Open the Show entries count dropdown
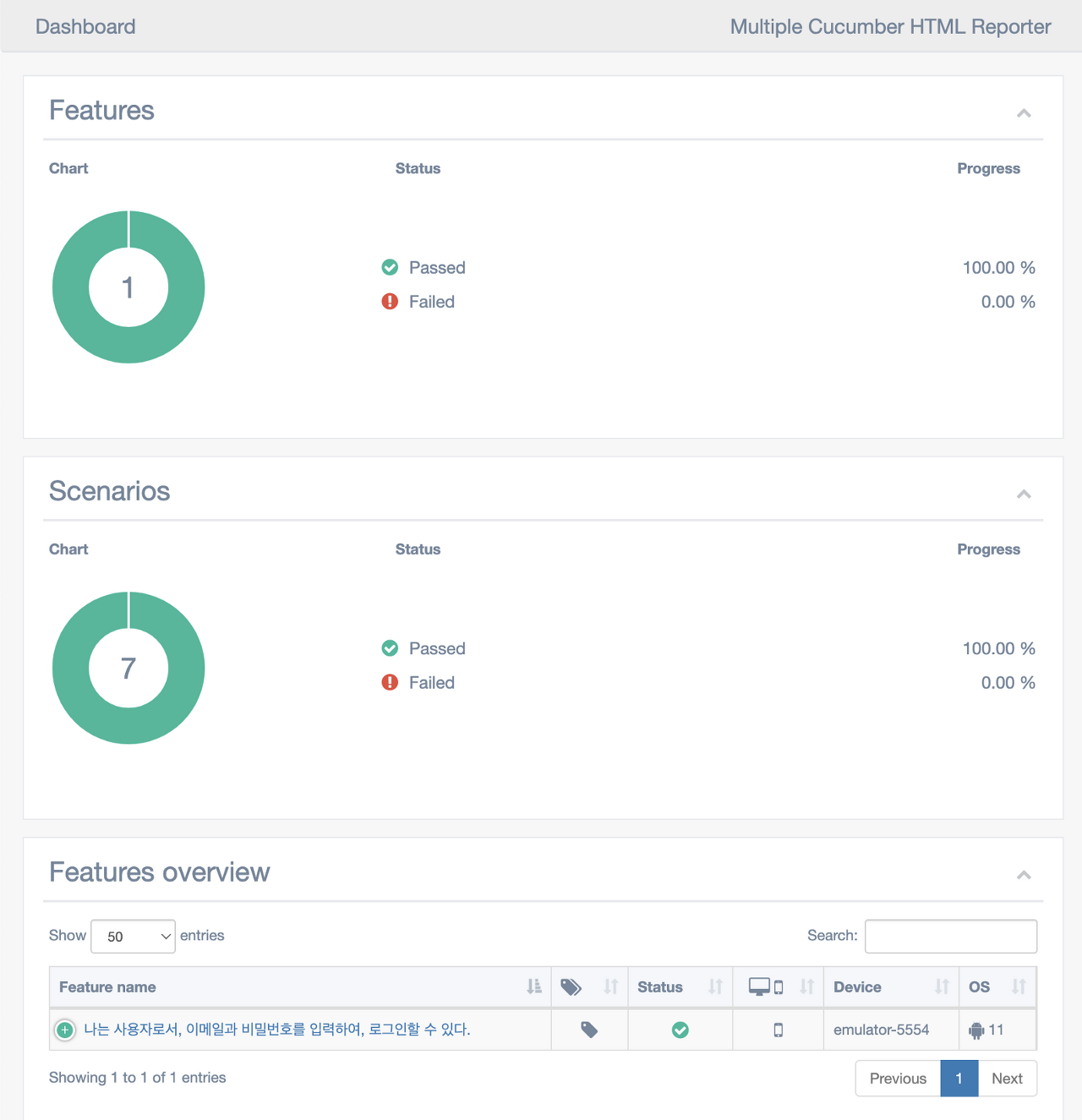Screen dimensions: 1082x1120 133,936
